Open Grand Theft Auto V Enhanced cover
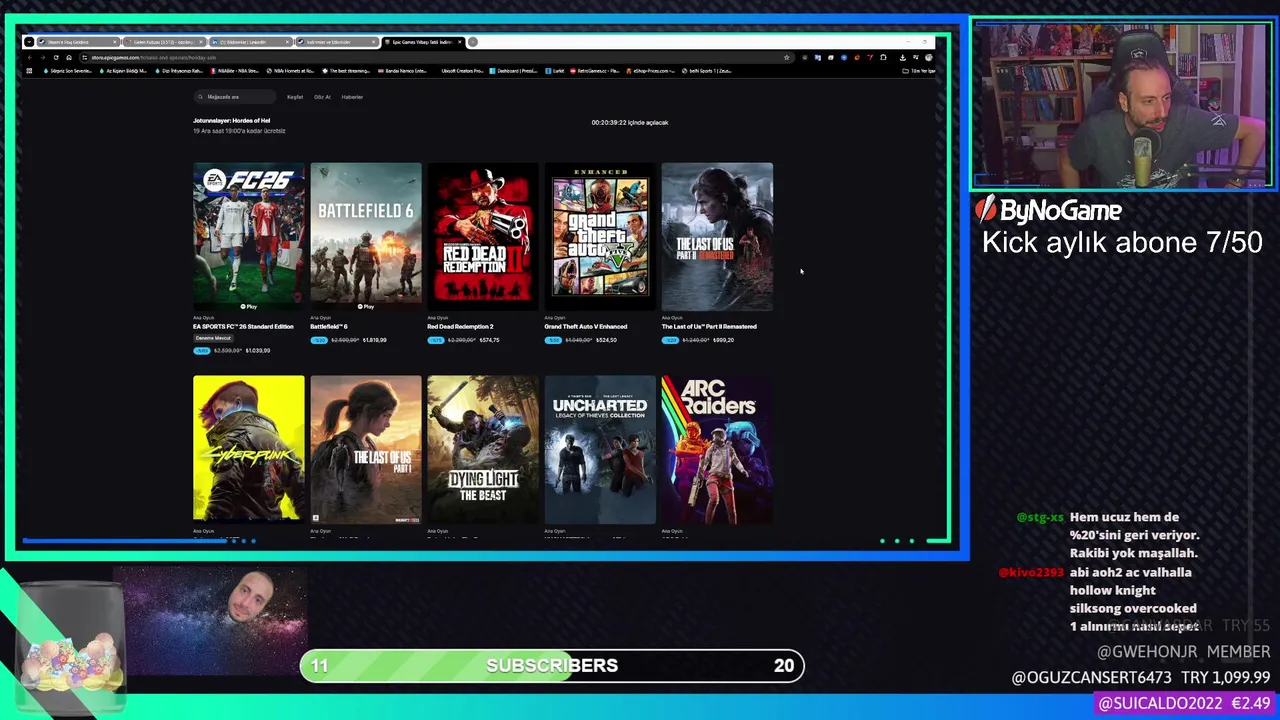The width and height of the screenshot is (1280, 720). 600,237
